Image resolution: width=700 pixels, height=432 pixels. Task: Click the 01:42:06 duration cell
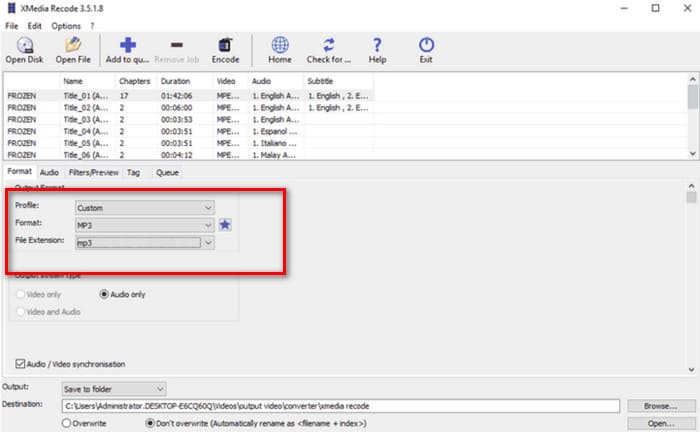click(176, 96)
